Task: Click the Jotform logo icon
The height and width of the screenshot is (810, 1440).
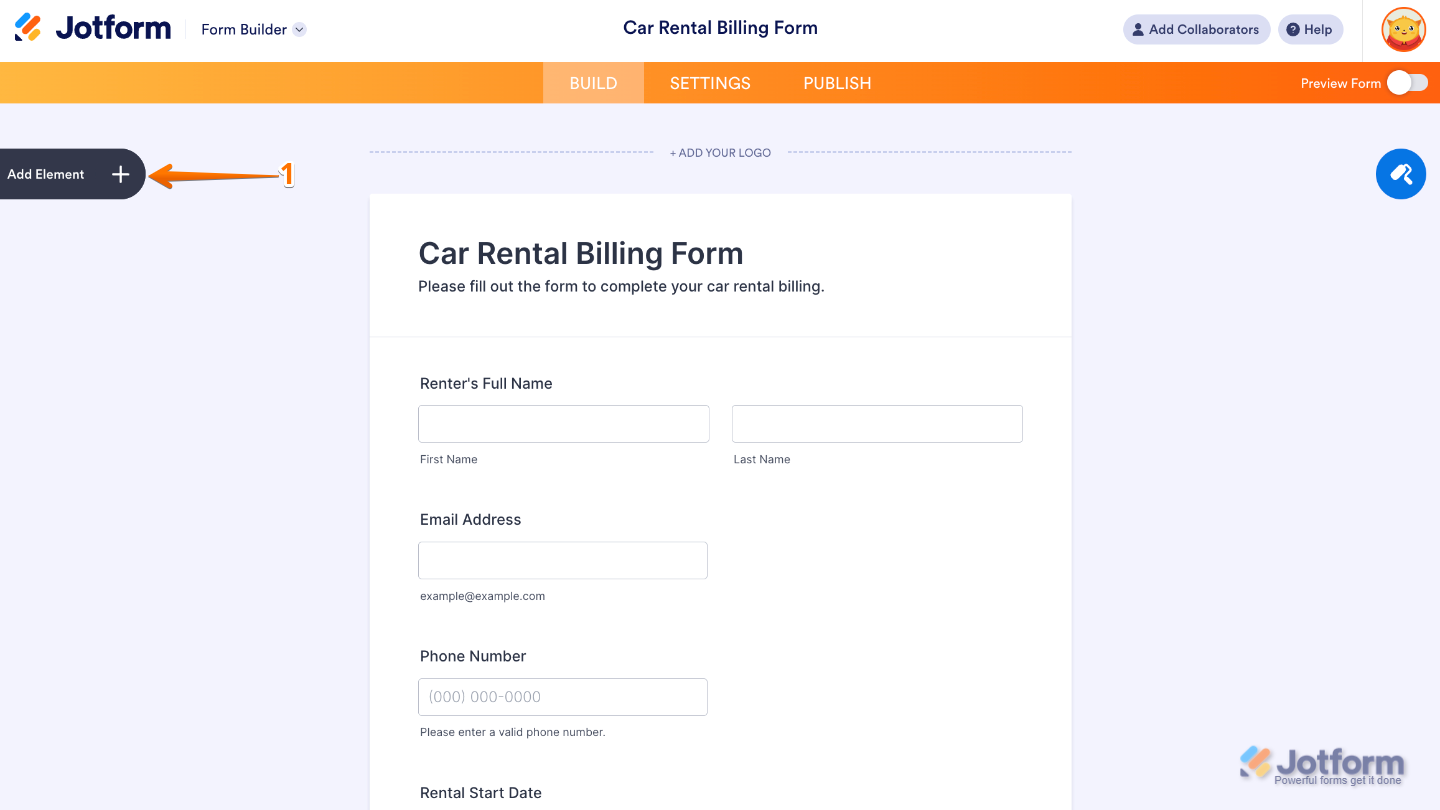Action: pos(27,27)
